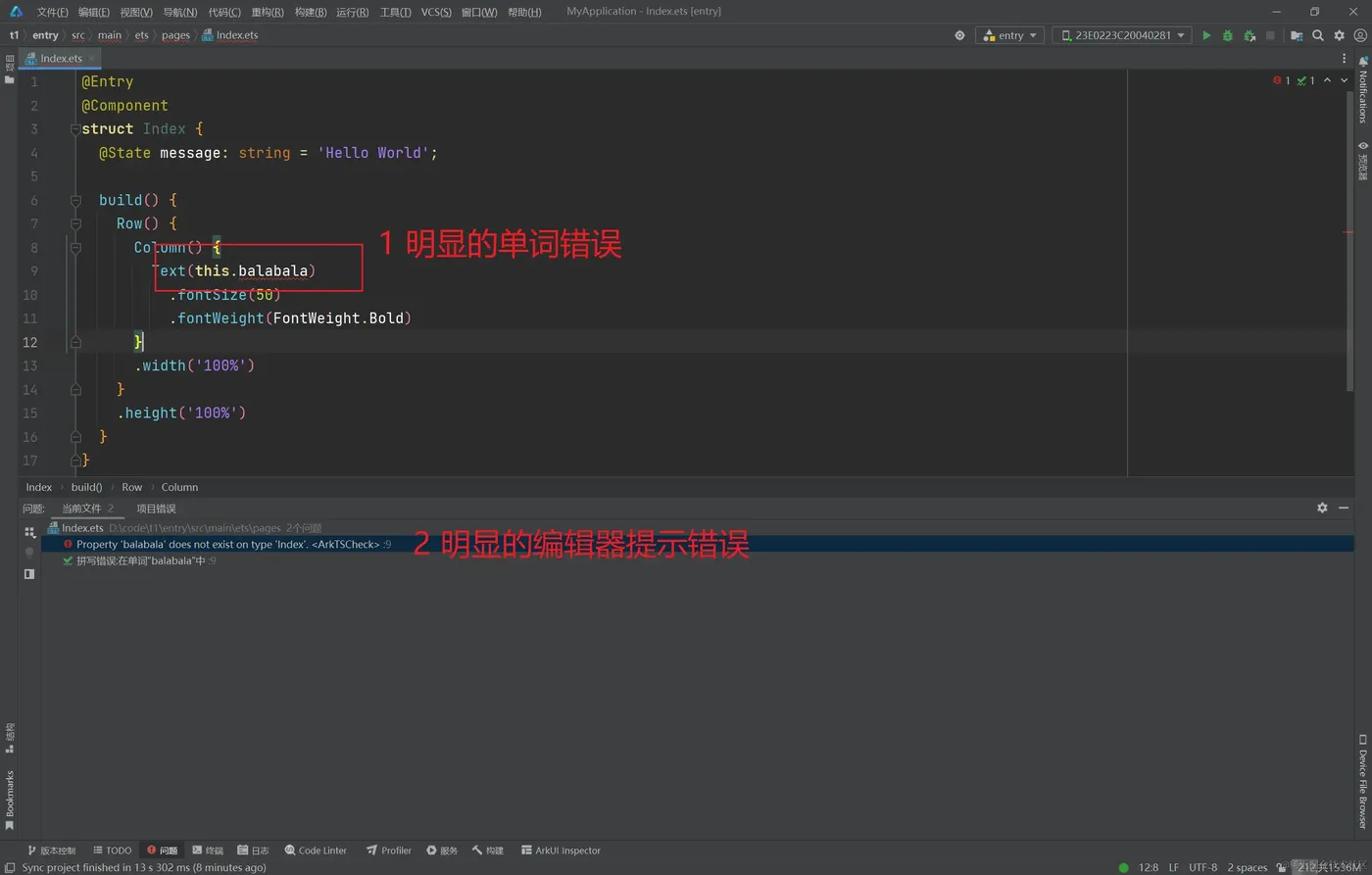The width and height of the screenshot is (1372, 875).
Task: Open the Bookmarks side panel
Action: [x=10, y=800]
